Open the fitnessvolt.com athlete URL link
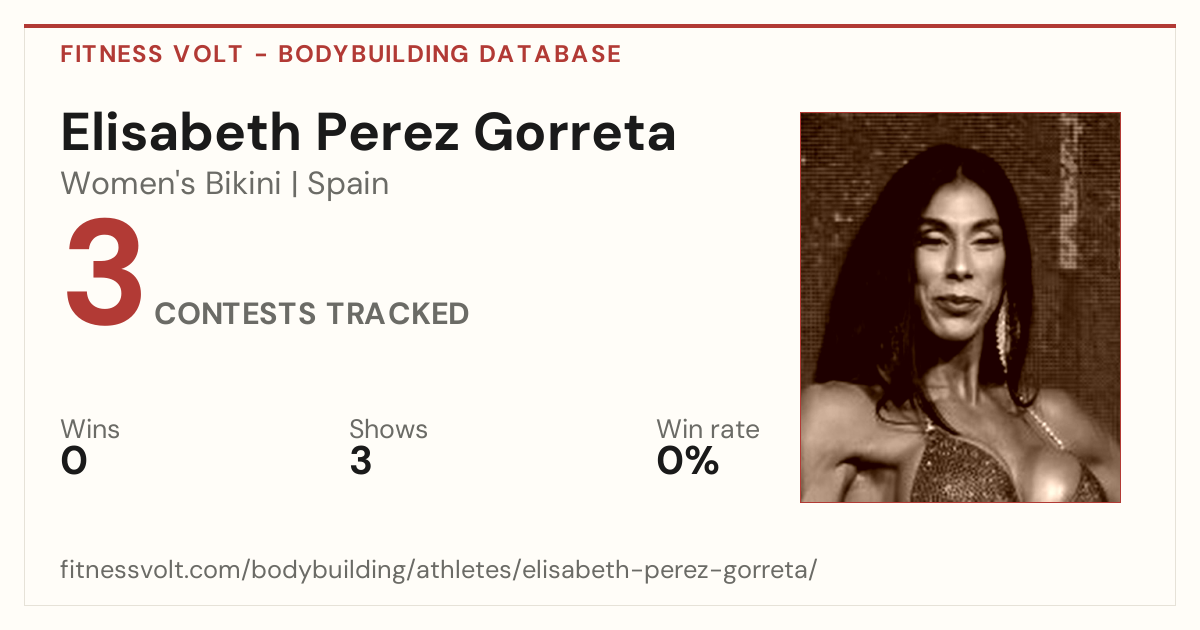 coord(439,571)
